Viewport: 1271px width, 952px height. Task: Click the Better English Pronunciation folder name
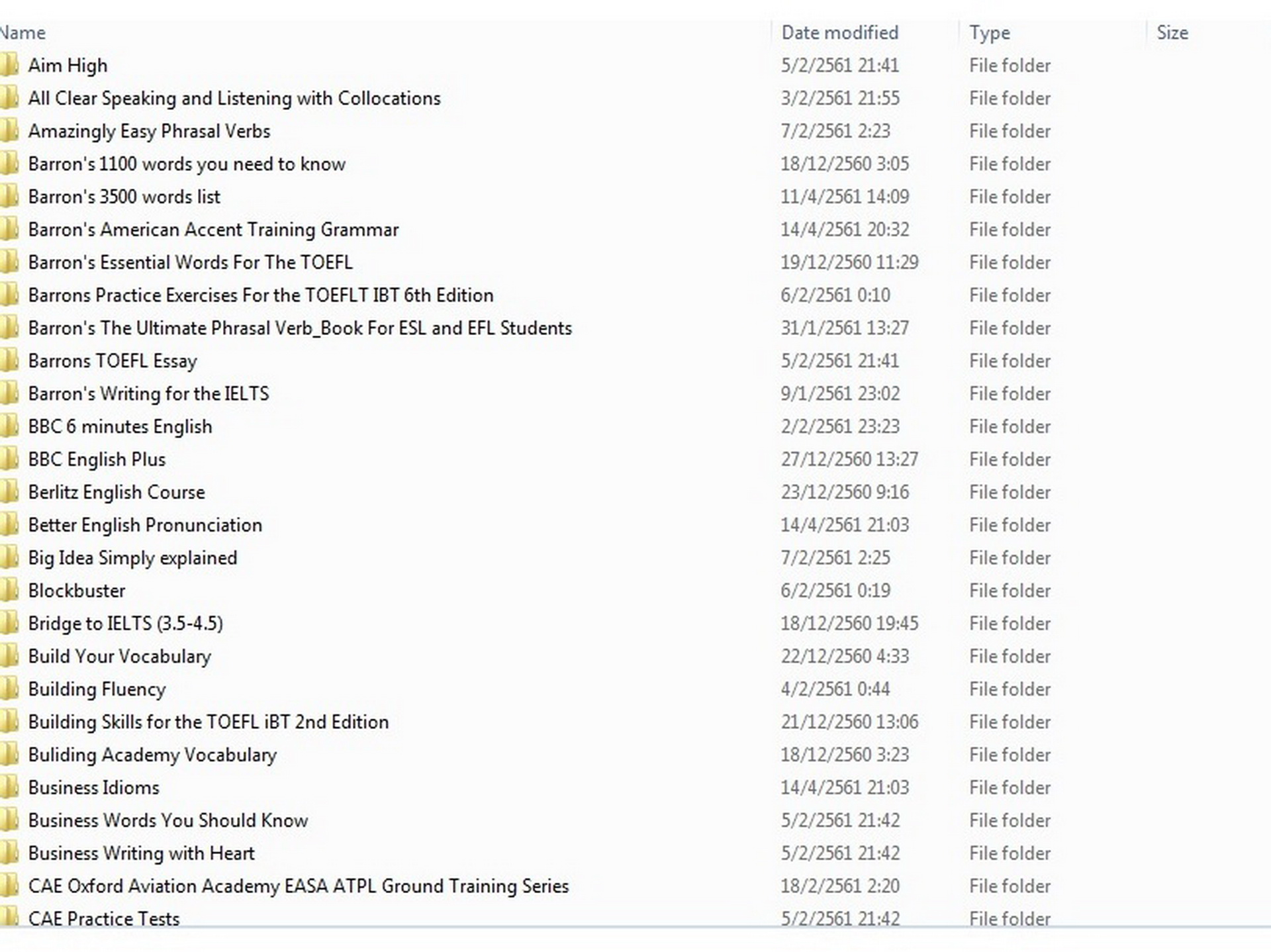tap(145, 525)
